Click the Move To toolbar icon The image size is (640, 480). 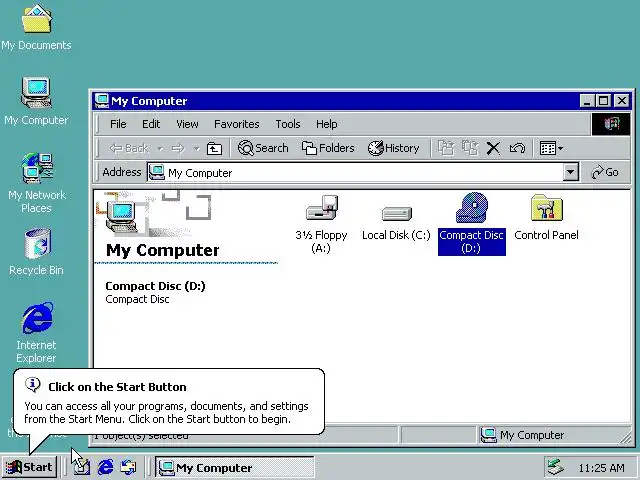point(446,148)
